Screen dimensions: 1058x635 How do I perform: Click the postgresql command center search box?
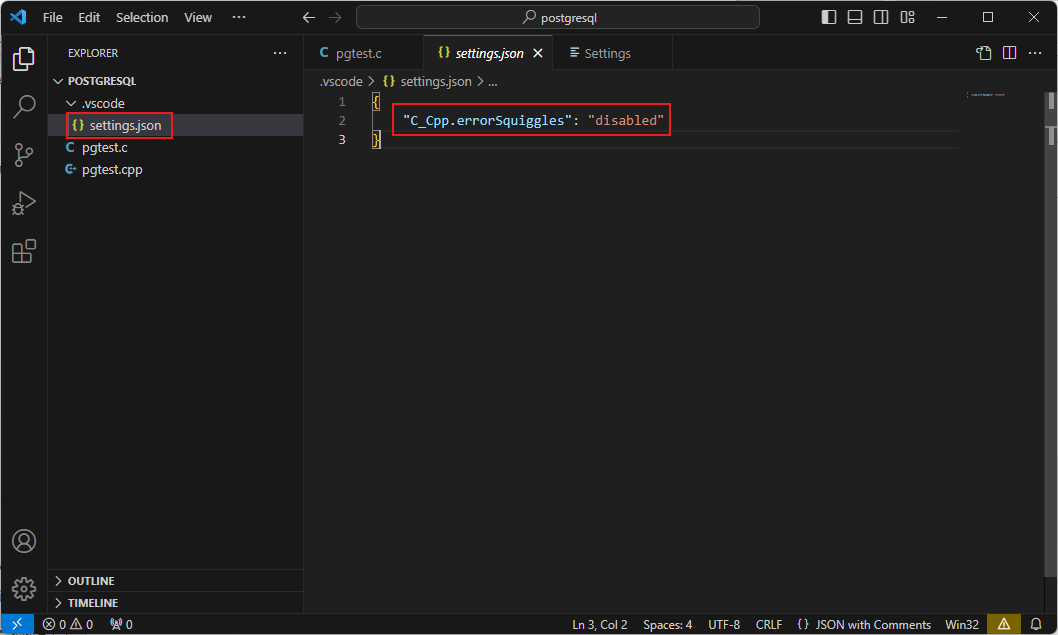(x=558, y=17)
